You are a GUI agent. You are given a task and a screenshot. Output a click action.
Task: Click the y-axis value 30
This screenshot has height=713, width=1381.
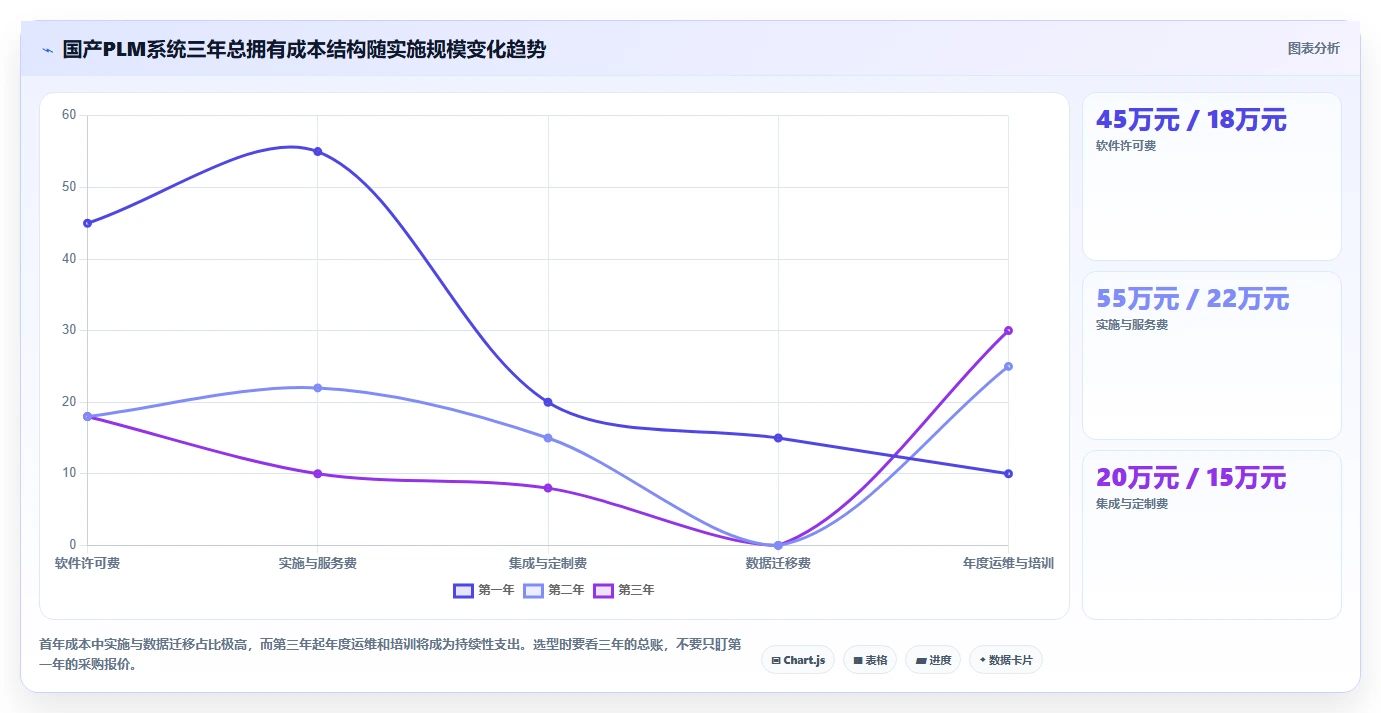pos(69,330)
